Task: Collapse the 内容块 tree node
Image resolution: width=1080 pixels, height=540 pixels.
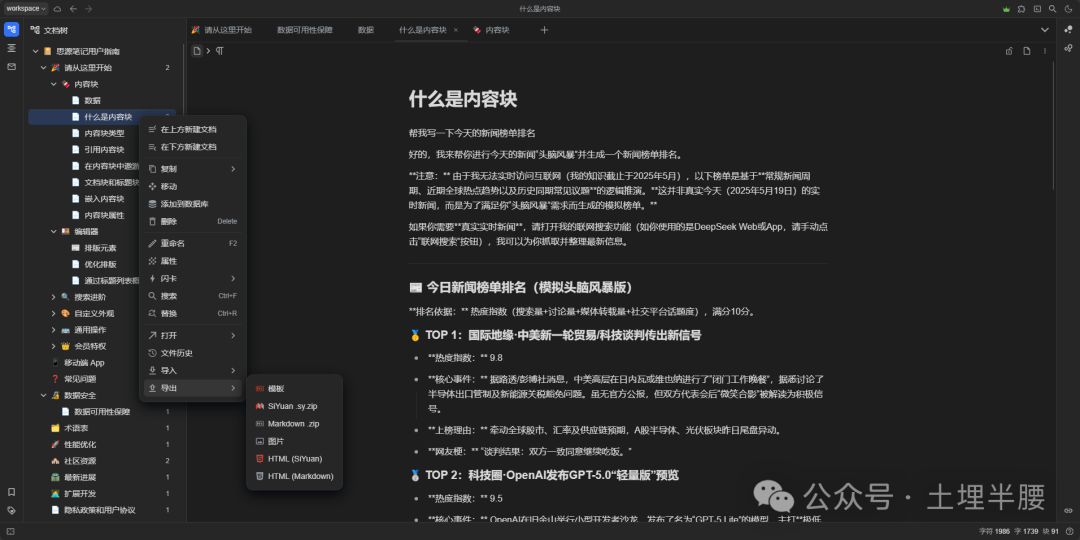Action: (54, 84)
